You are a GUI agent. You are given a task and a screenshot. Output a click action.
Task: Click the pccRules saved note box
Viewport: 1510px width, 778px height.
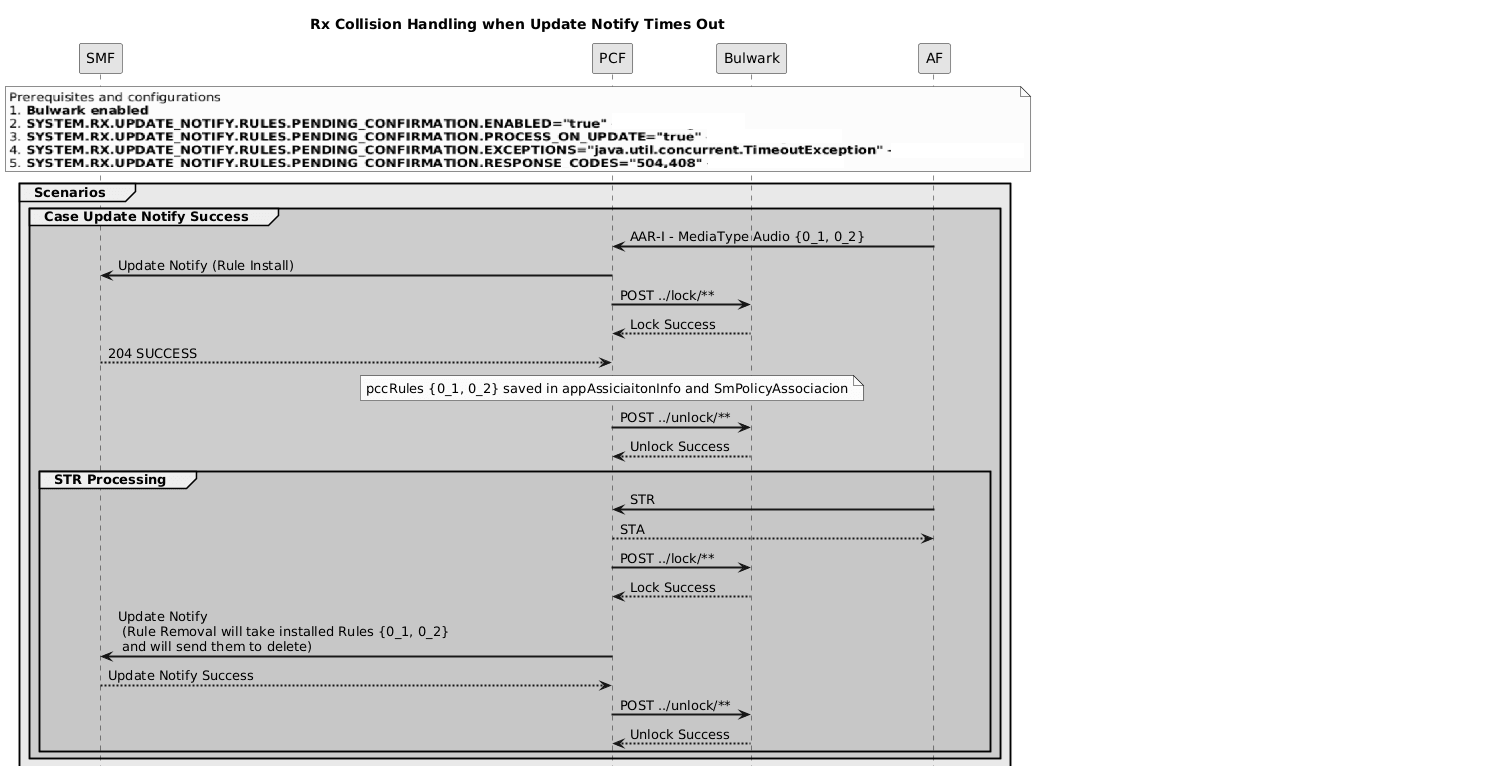[x=612, y=388]
